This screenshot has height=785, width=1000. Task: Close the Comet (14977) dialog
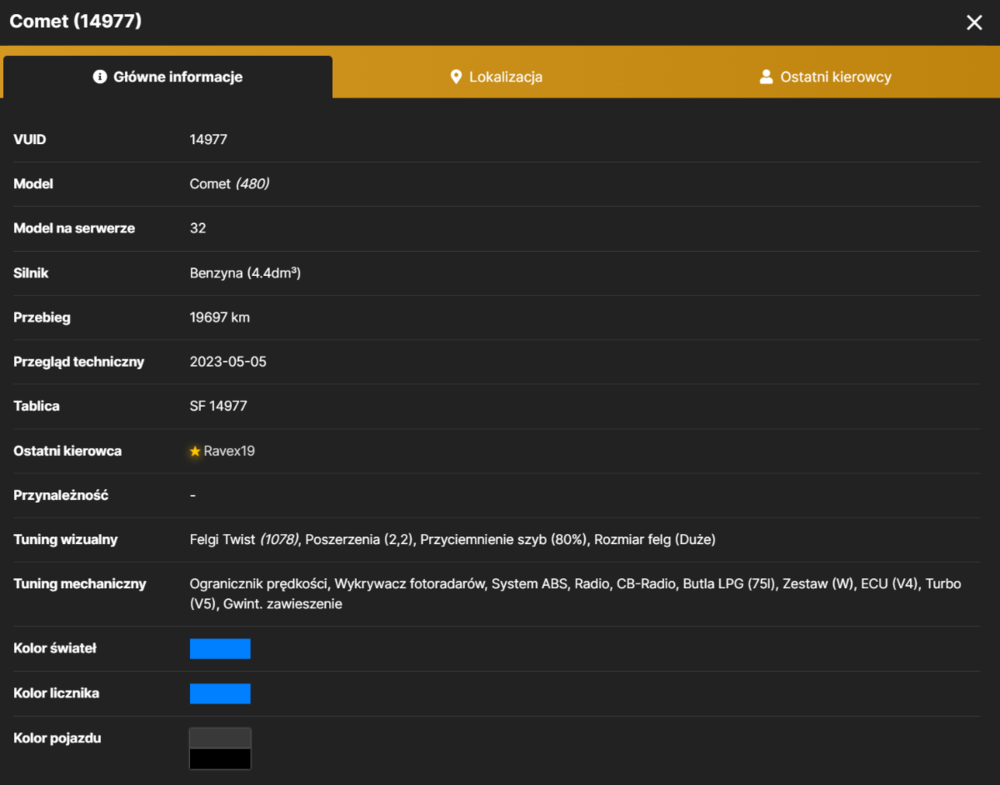point(974,23)
